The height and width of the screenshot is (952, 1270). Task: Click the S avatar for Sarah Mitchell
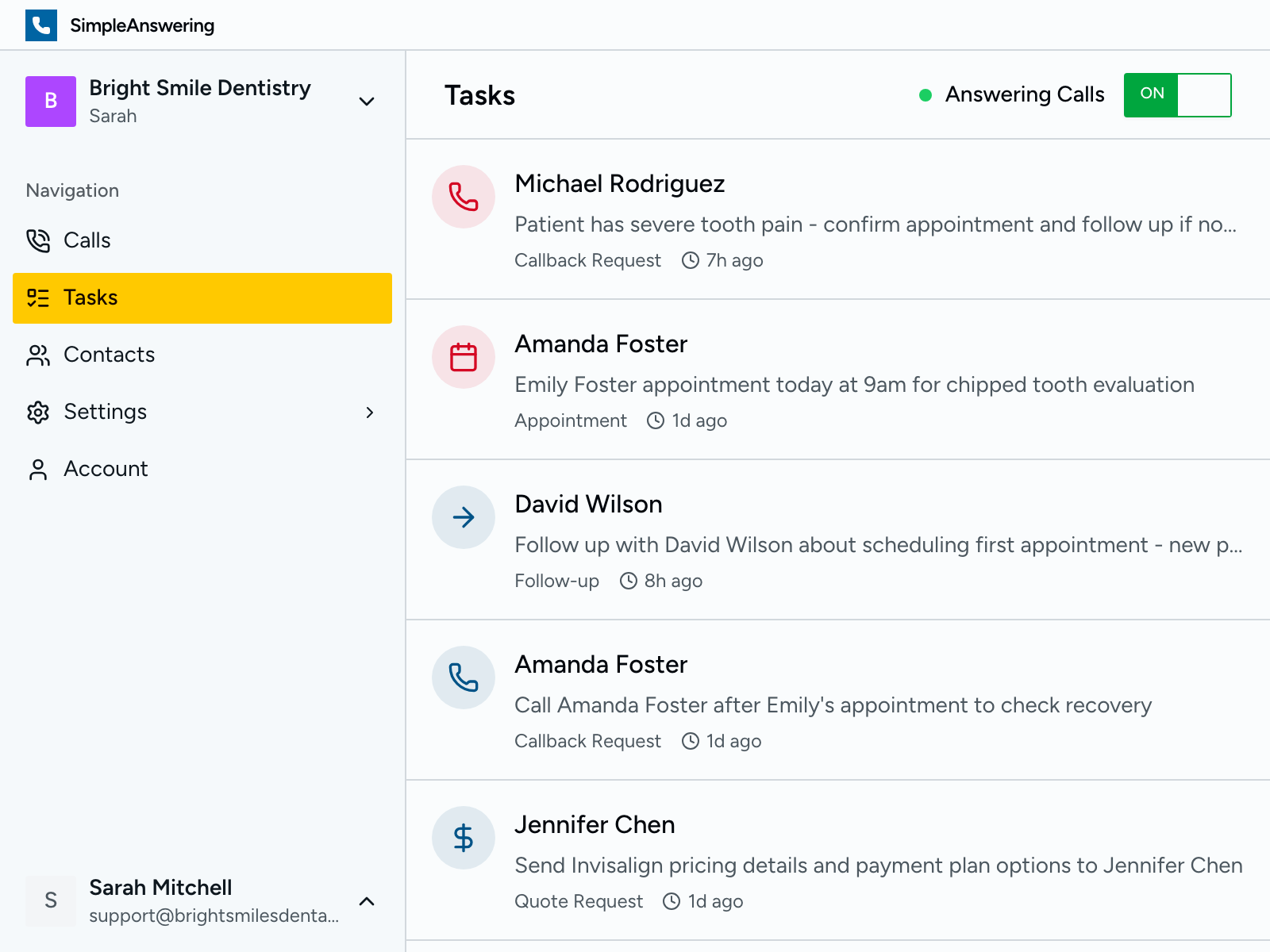click(x=51, y=900)
